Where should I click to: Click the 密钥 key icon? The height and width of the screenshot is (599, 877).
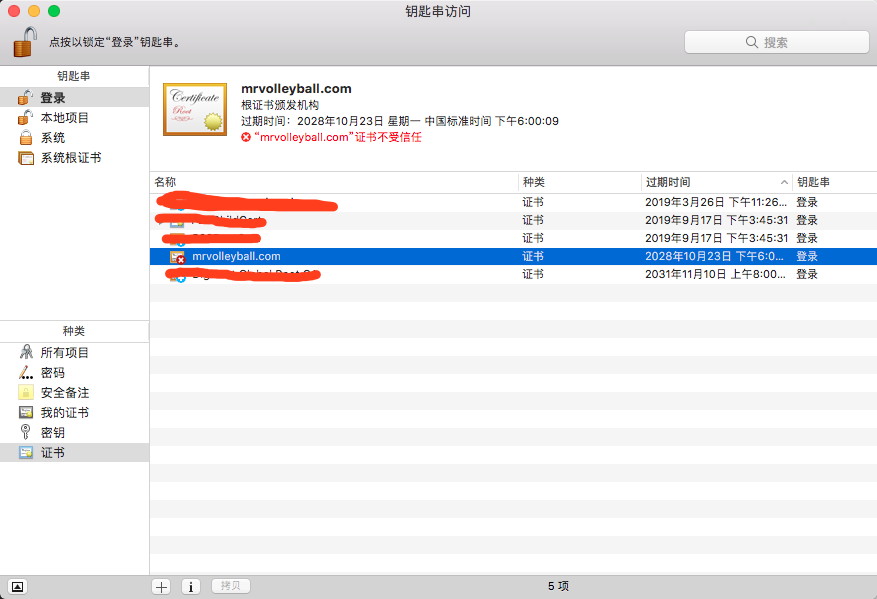pyautogui.click(x=25, y=432)
